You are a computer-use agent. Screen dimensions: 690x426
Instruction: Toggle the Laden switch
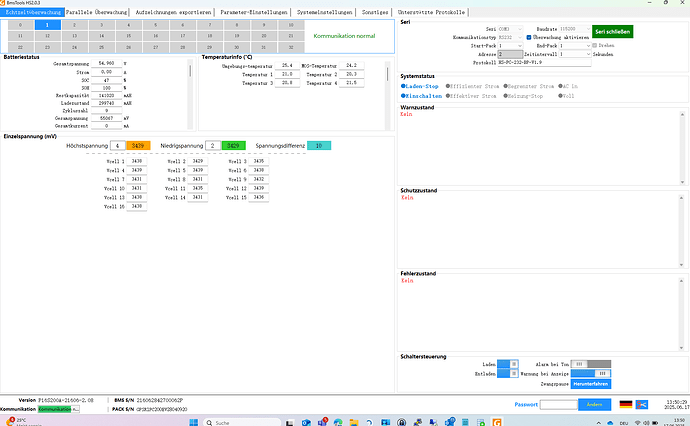507,364
